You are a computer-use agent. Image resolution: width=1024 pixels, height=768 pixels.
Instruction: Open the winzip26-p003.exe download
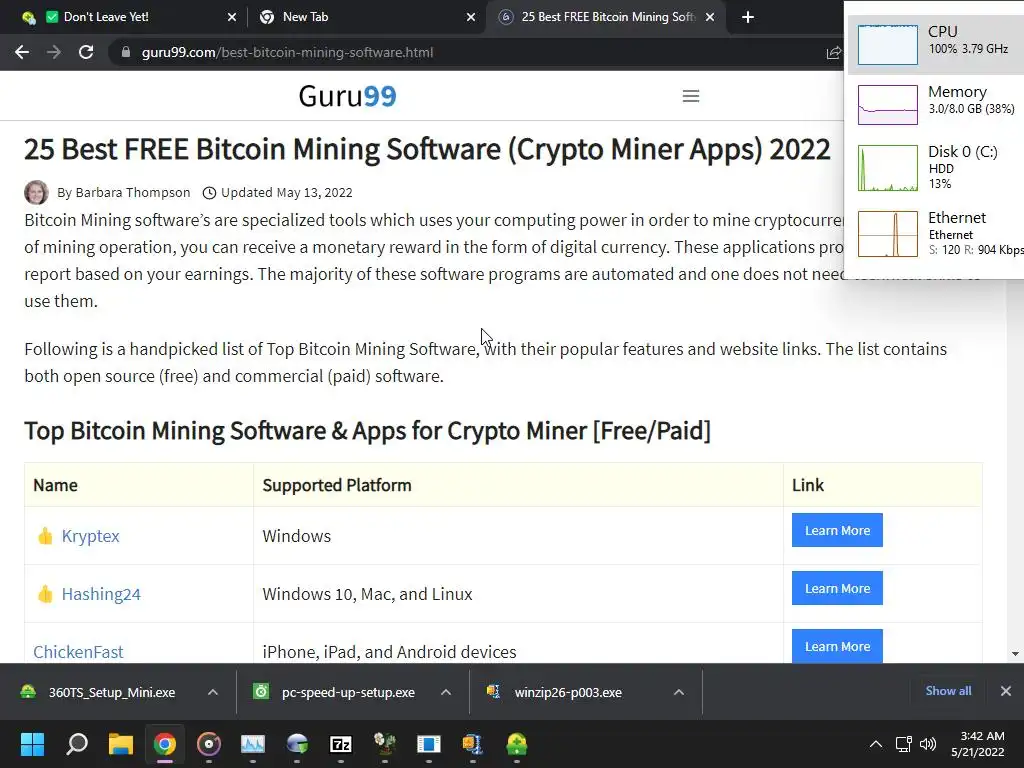coord(568,692)
